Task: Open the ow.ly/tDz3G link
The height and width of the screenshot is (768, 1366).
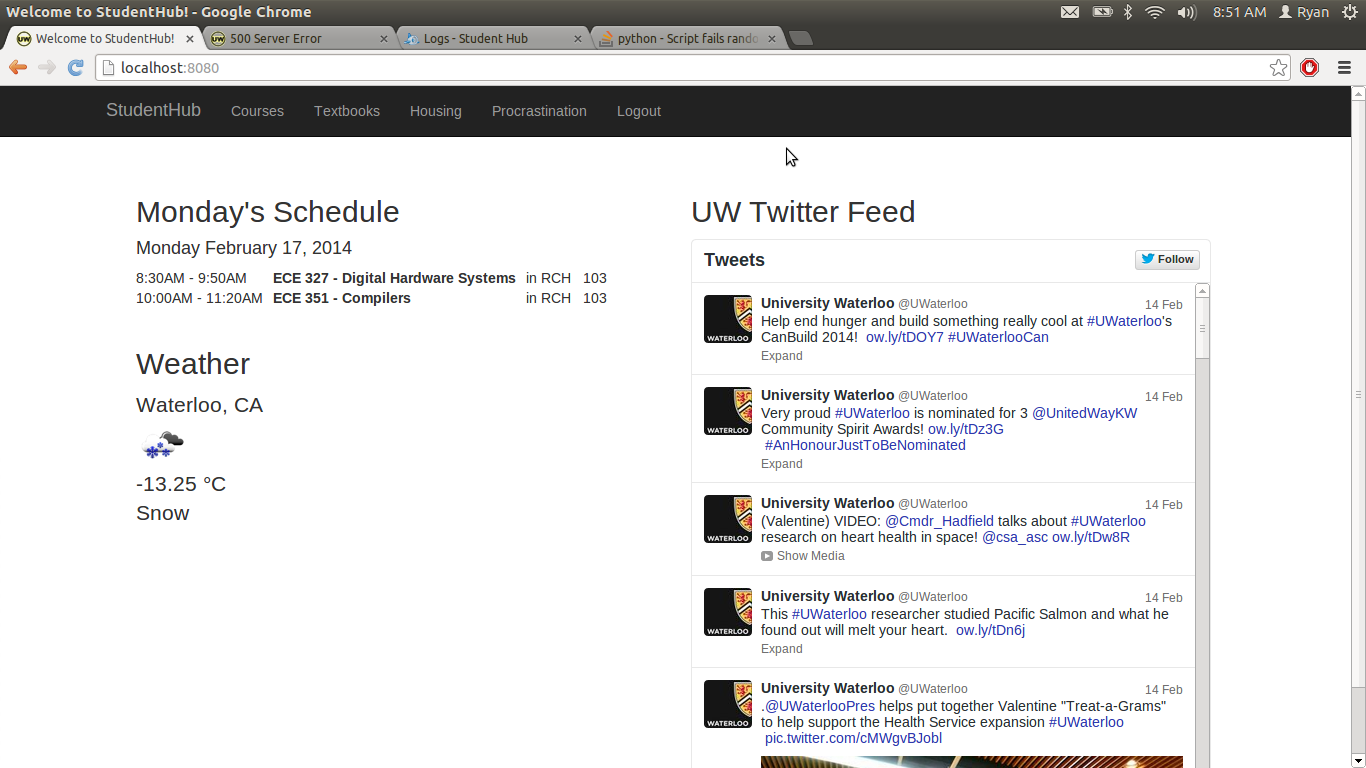Action: pos(966,429)
